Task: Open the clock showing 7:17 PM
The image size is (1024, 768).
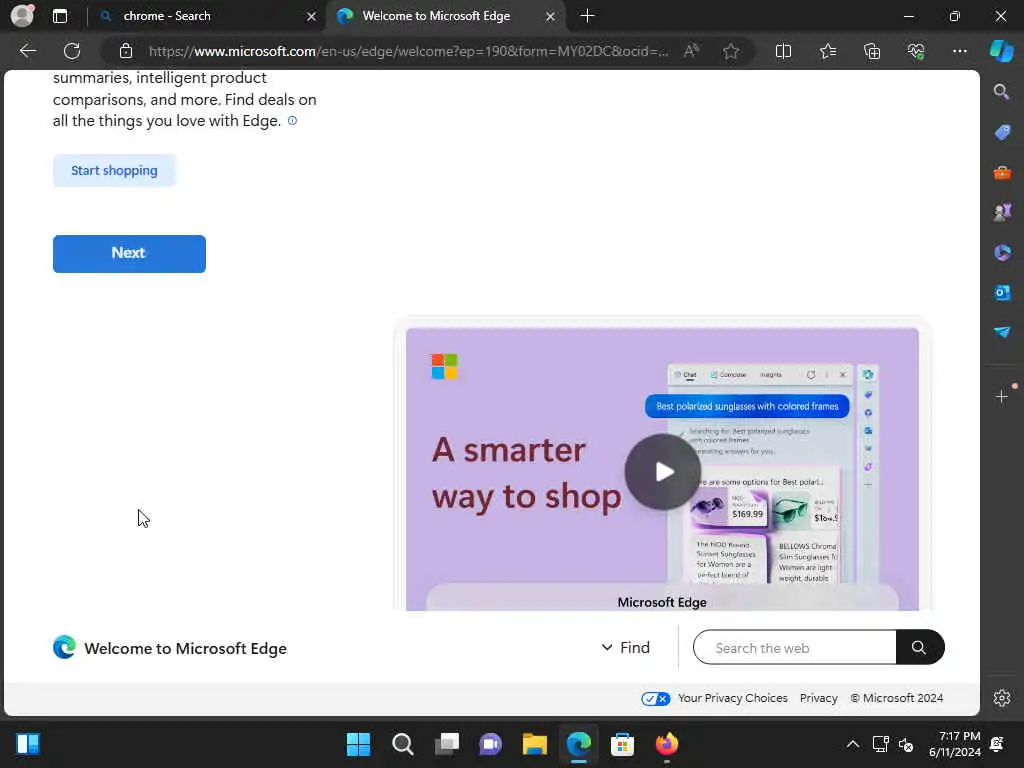Action: (955, 744)
